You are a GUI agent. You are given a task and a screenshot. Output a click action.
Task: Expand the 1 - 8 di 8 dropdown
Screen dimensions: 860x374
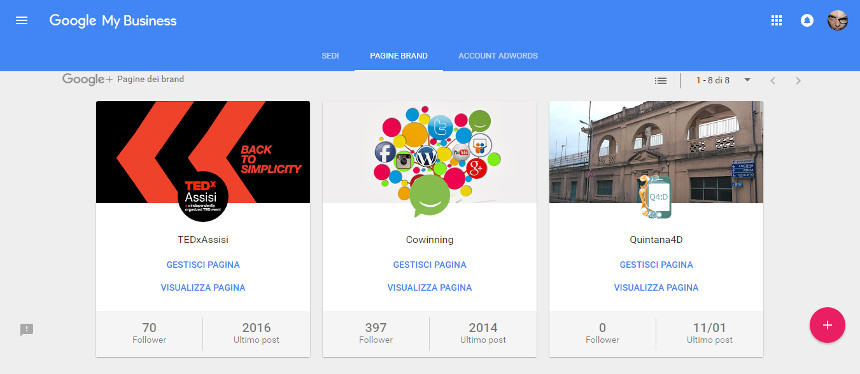(x=747, y=80)
